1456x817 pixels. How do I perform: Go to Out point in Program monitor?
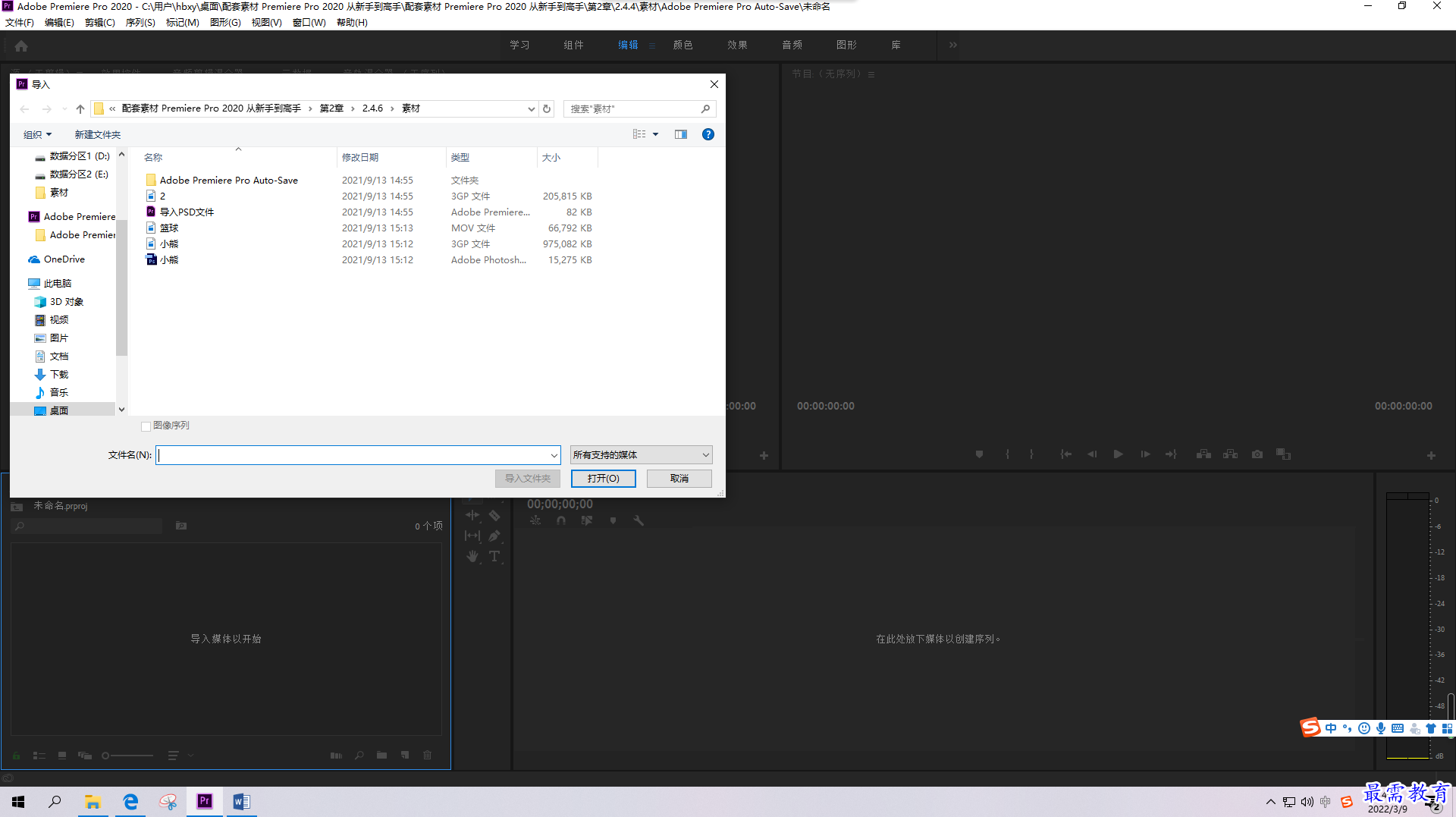[x=1171, y=454]
